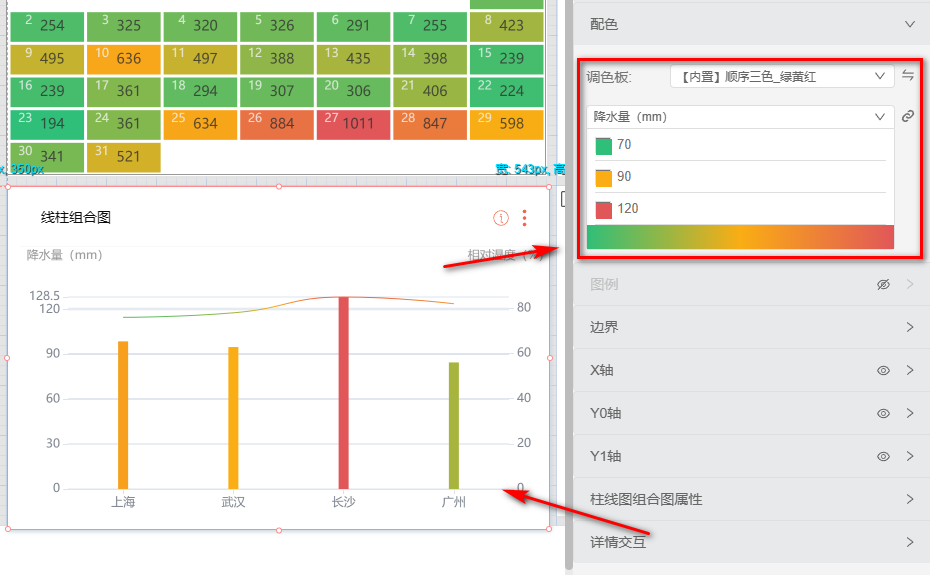Click the swap palette direction icon
Screen dimensions: 930x575
(908, 76)
